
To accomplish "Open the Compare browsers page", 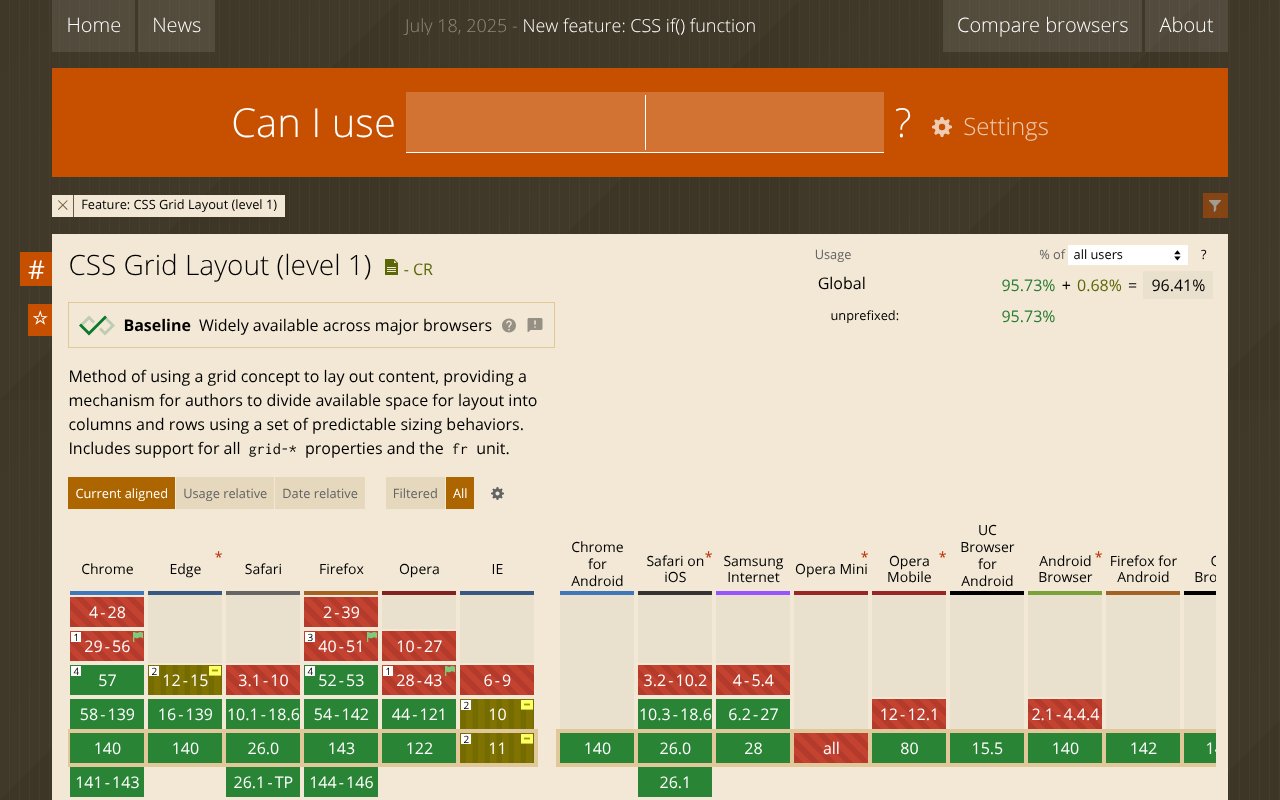I will click(1042, 26).
